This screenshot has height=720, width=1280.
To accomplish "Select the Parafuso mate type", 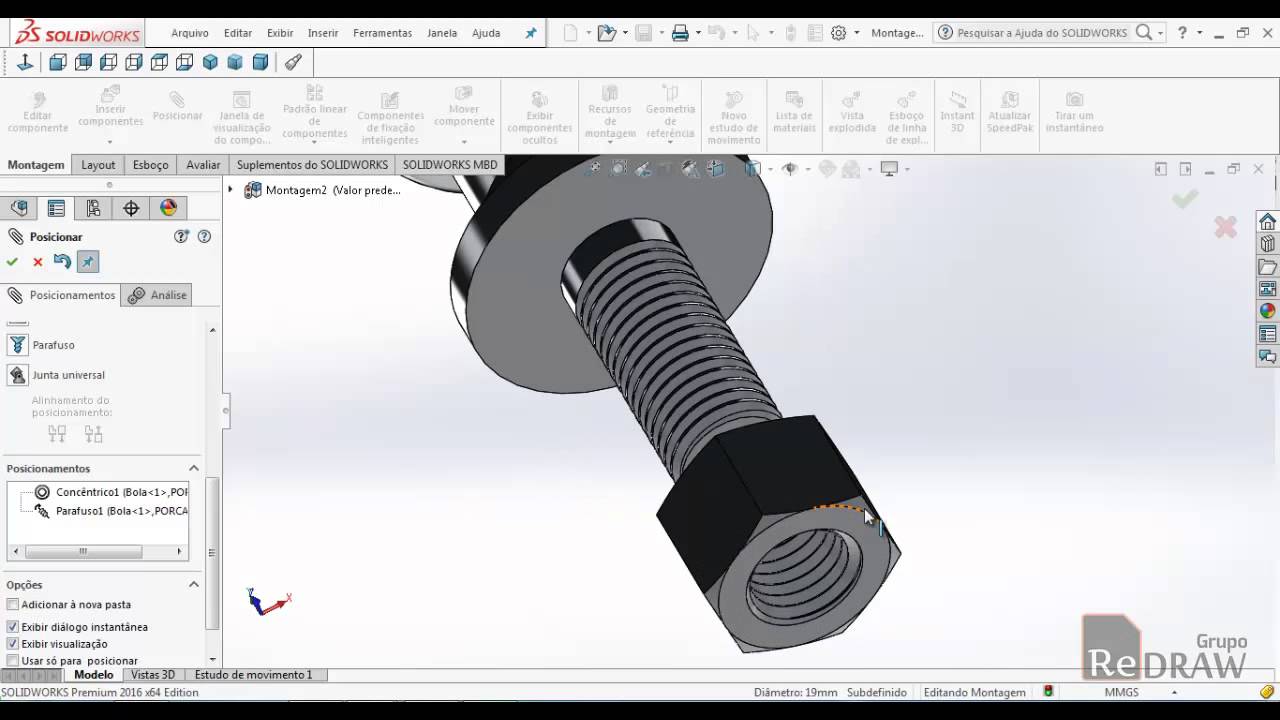I will tap(17, 345).
